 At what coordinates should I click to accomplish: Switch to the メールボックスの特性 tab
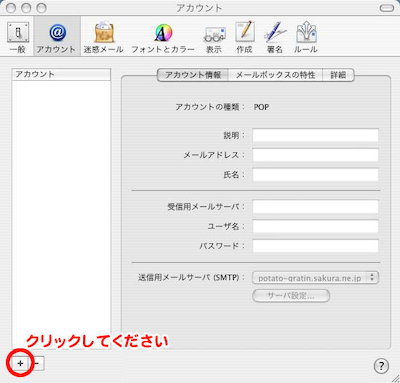[275, 75]
